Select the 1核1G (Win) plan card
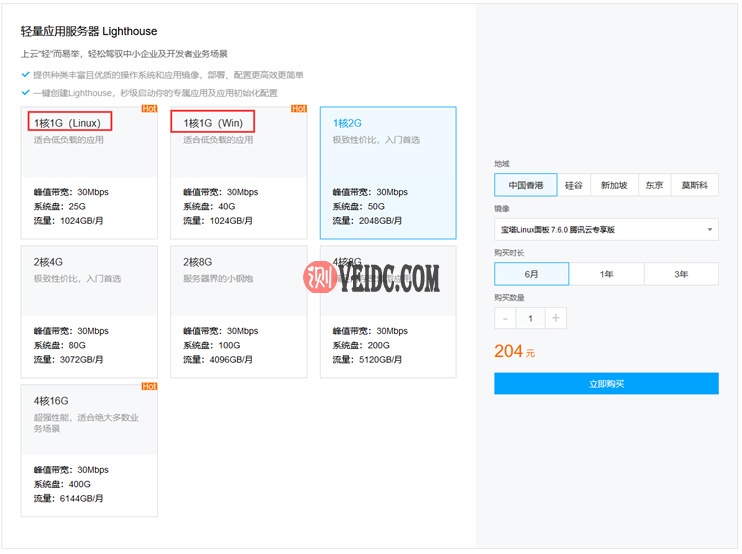Viewport: 742px width, 554px height. (x=238, y=173)
